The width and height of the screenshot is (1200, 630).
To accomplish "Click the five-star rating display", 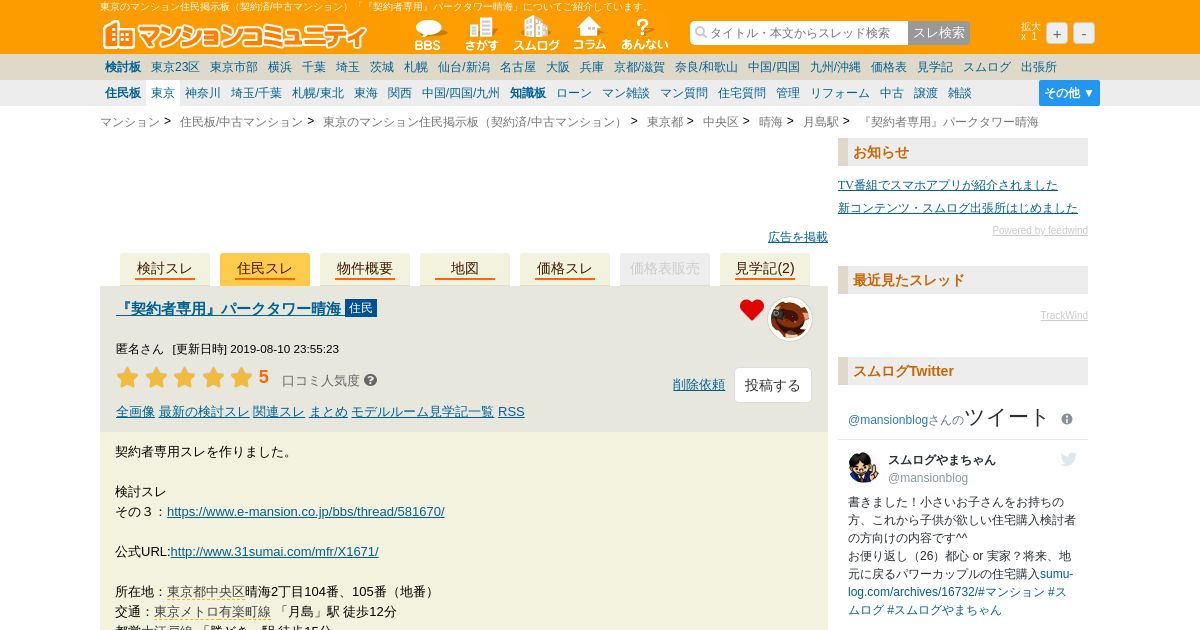I will tap(184, 378).
